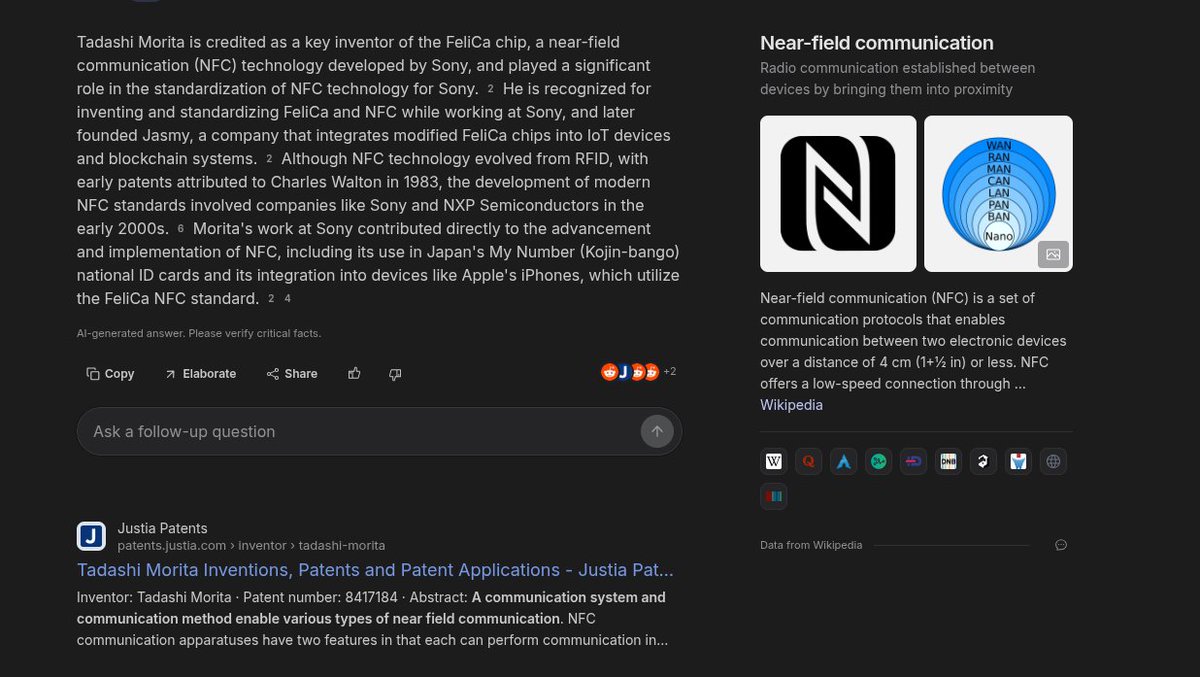The image size is (1200, 677).
Task: Give the answer a thumbs up
Action: tap(354, 373)
